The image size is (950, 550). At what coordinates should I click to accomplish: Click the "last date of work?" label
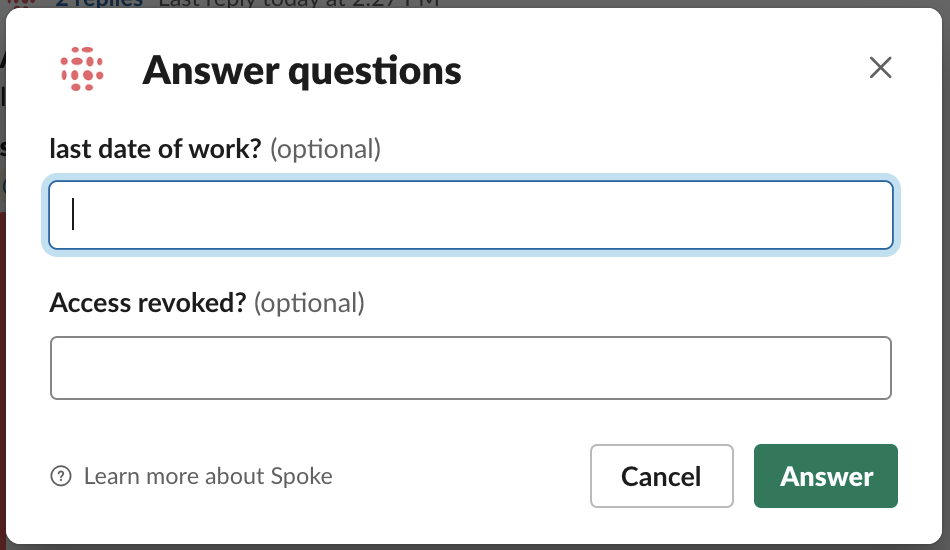(x=155, y=149)
